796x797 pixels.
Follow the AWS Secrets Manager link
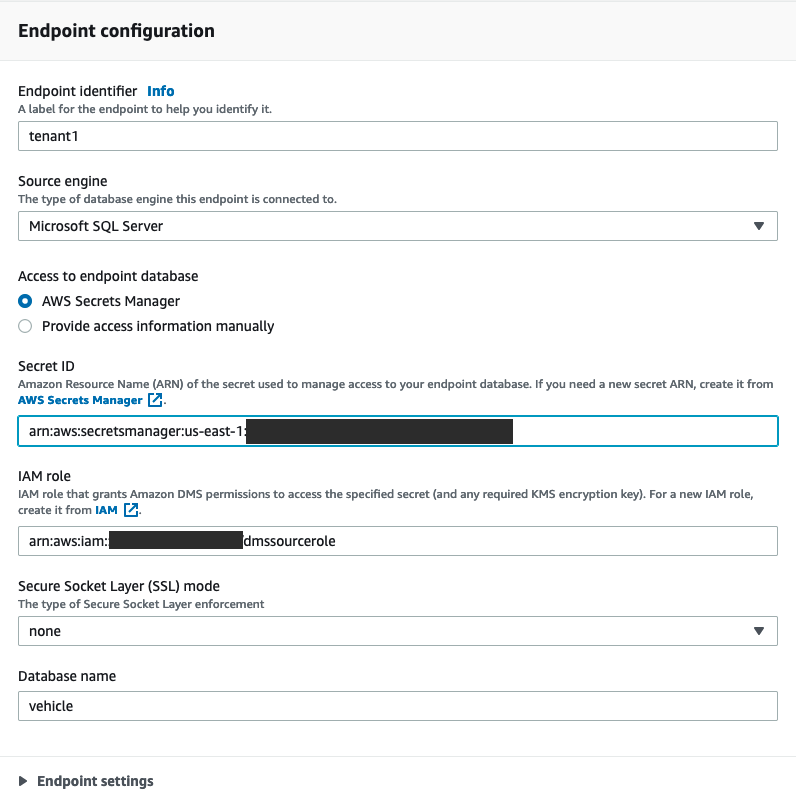pos(80,400)
